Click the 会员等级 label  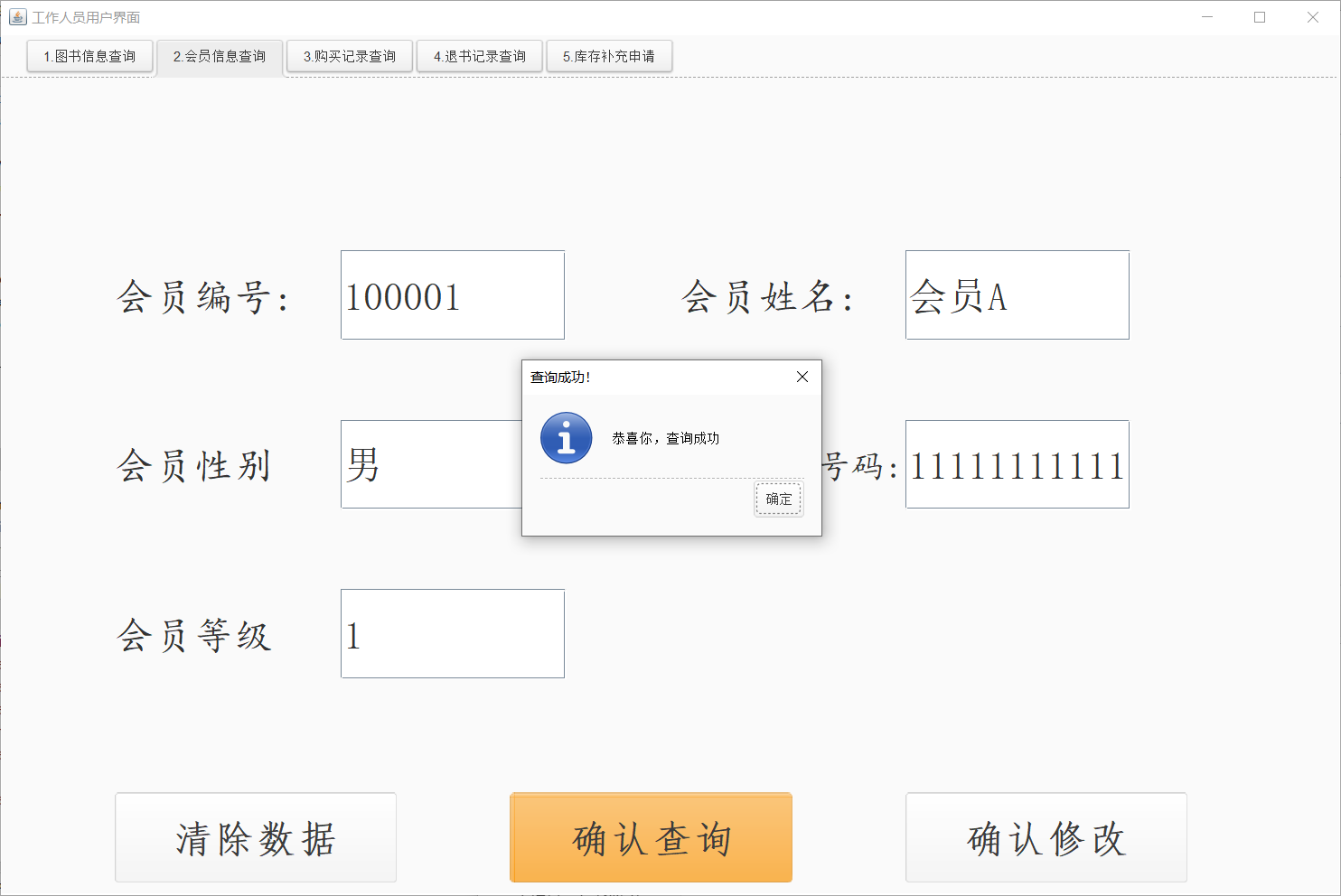pos(194,636)
